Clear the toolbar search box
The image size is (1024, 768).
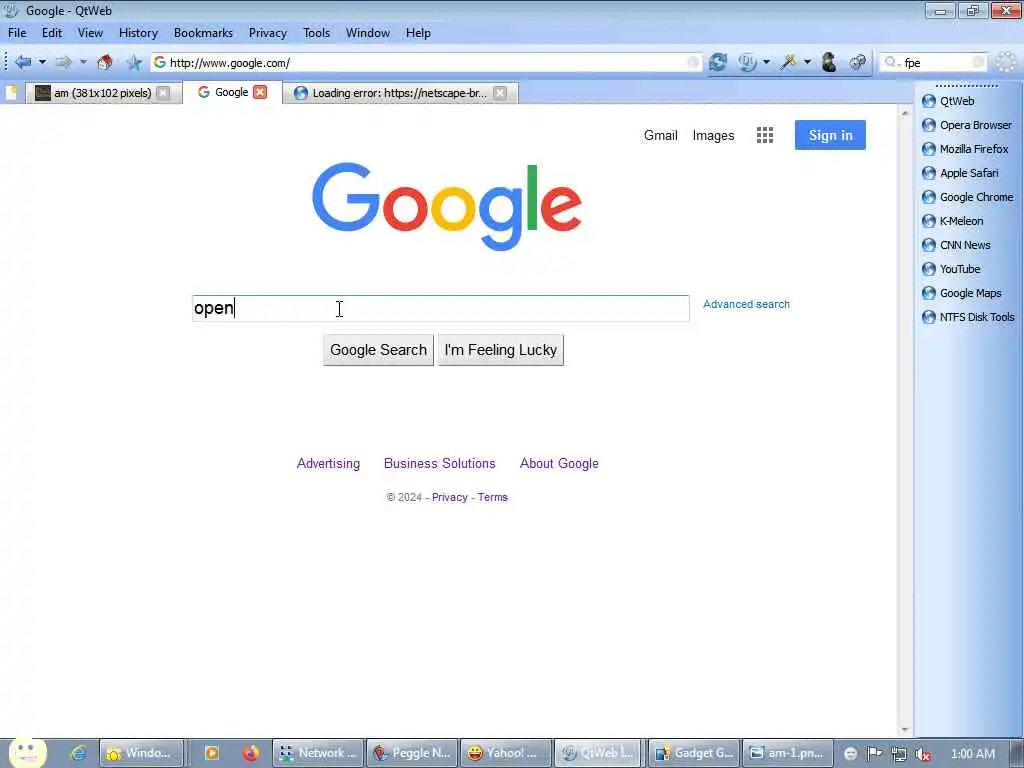(978, 63)
